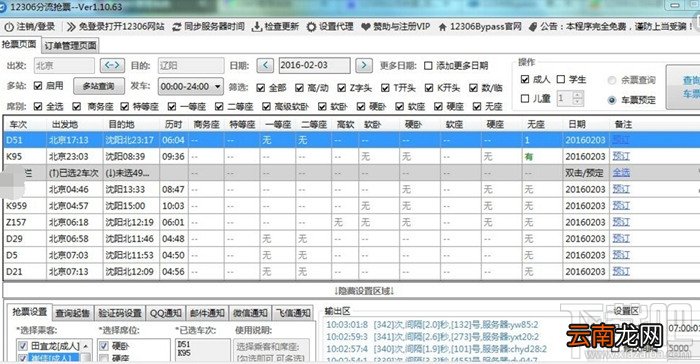
Task: Toggle 二等座 seat checkbox
Action: coord(219,106)
